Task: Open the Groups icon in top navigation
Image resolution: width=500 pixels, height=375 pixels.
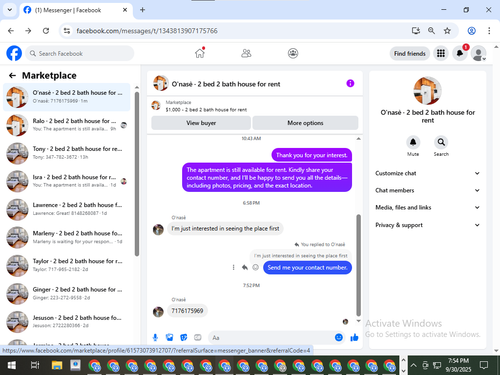Action: (293, 53)
